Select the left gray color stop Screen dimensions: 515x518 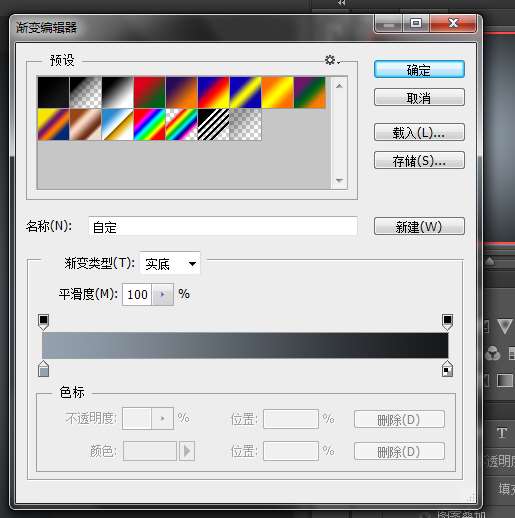click(x=43, y=368)
